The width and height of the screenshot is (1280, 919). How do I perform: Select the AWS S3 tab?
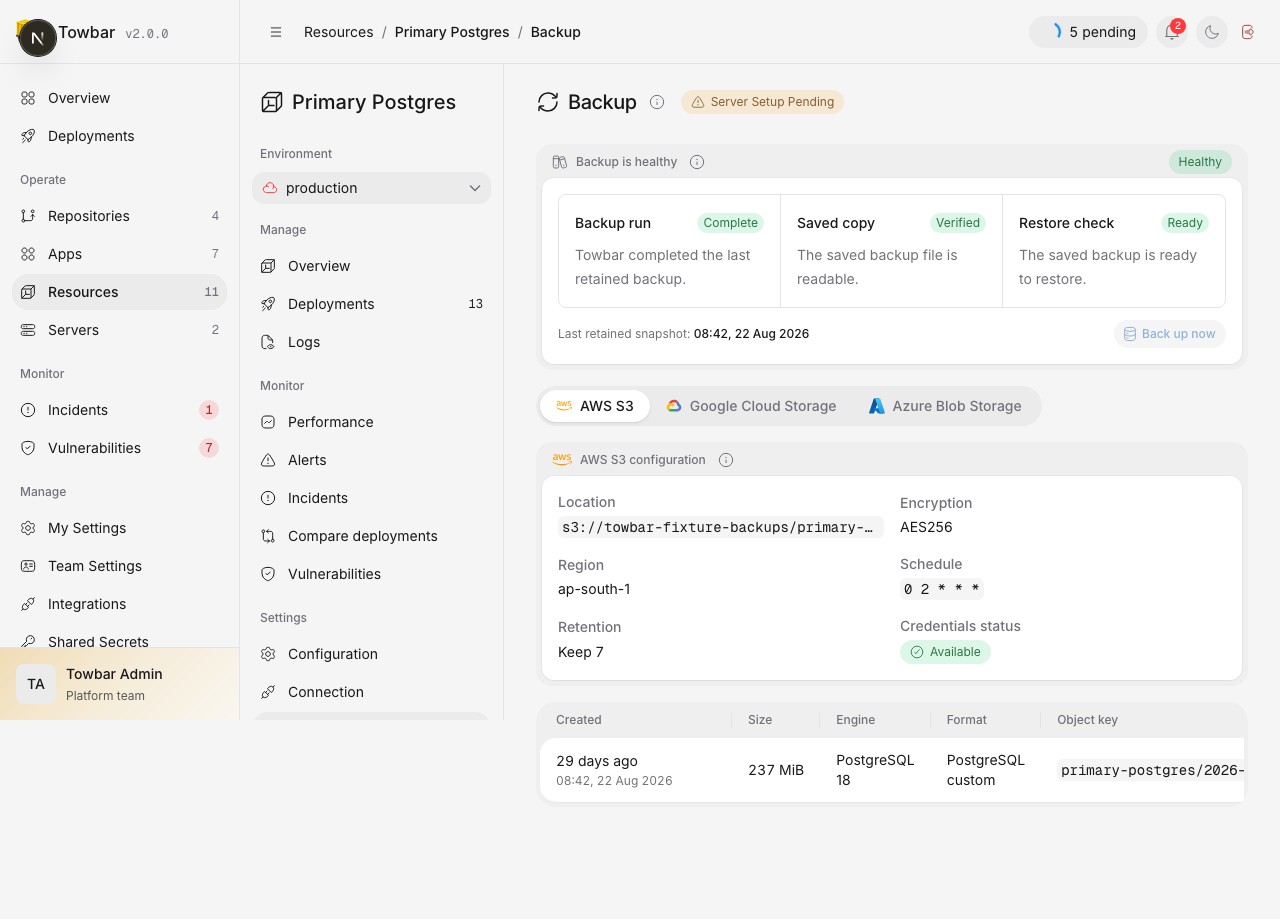pos(595,406)
